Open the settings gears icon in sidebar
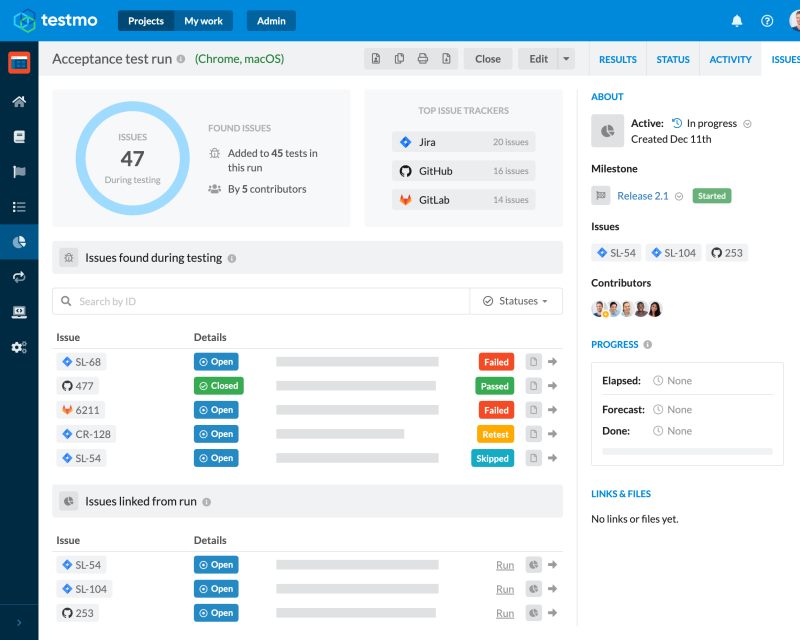 coord(18,347)
